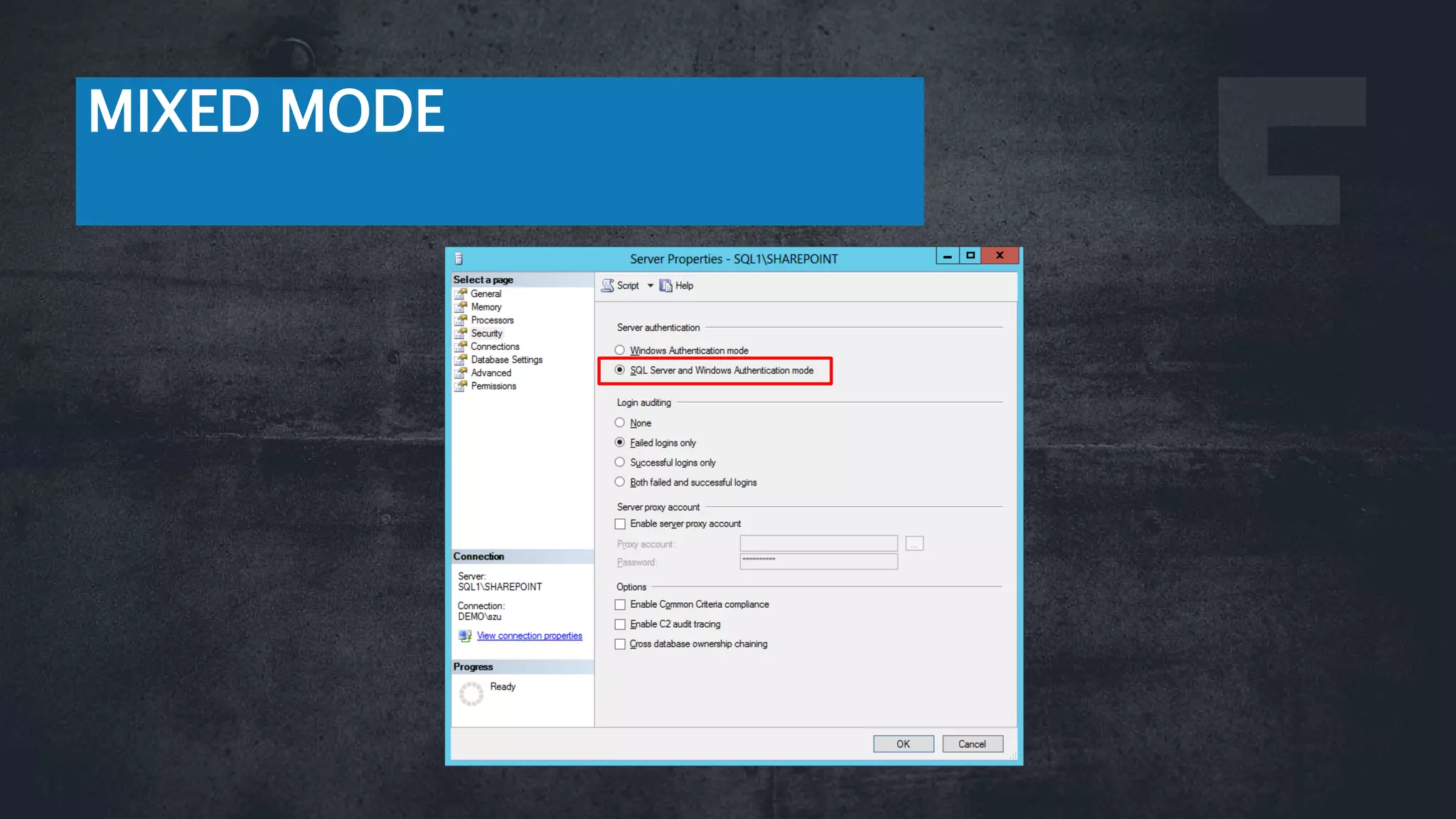The height and width of the screenshot is (819, 1456).
Task: Choose Failed logins only auditing
Action: [x=620, y=442]
